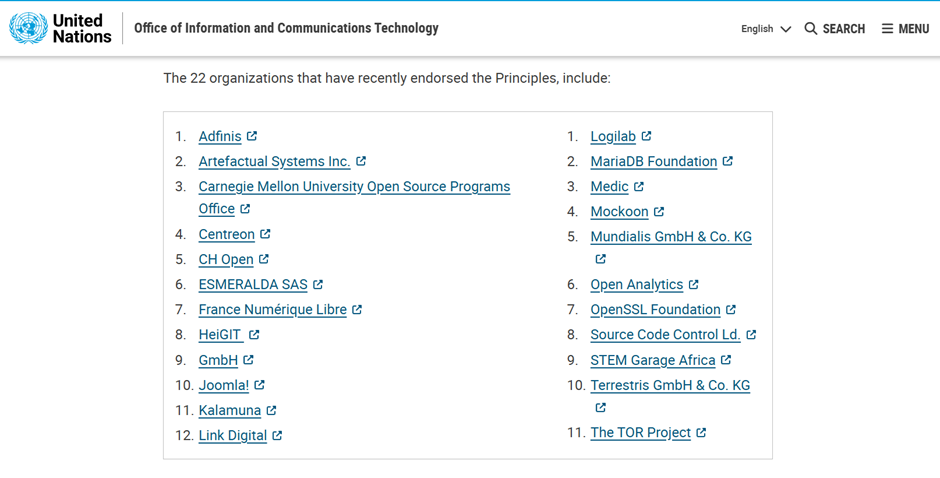The width and height of the screenshot is (940, 478).
Task: Open the OpenSSL Foundation link
Action: 655,309
